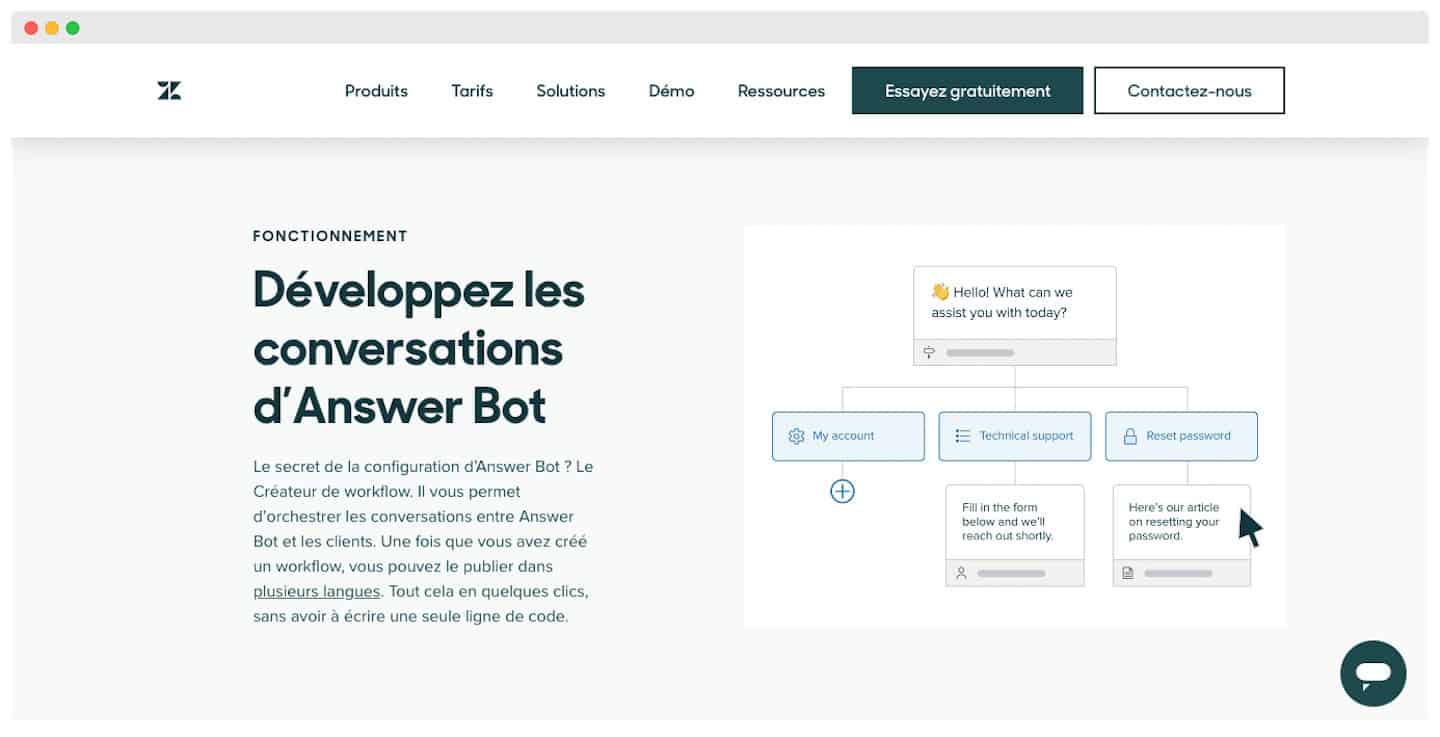Click the 'Here's our article' message card
Screen dimensions: 1440x737
[x=1182, y=535]
